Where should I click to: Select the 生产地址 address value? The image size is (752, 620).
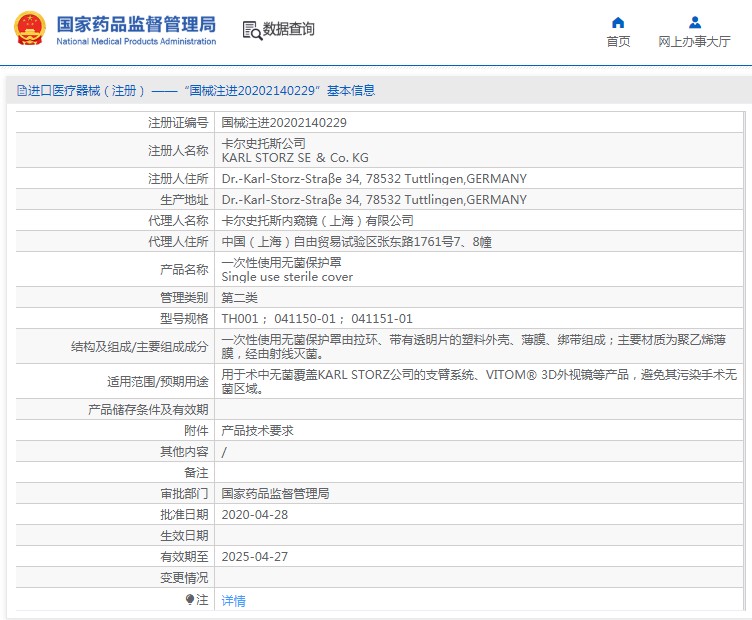point(374,200)
